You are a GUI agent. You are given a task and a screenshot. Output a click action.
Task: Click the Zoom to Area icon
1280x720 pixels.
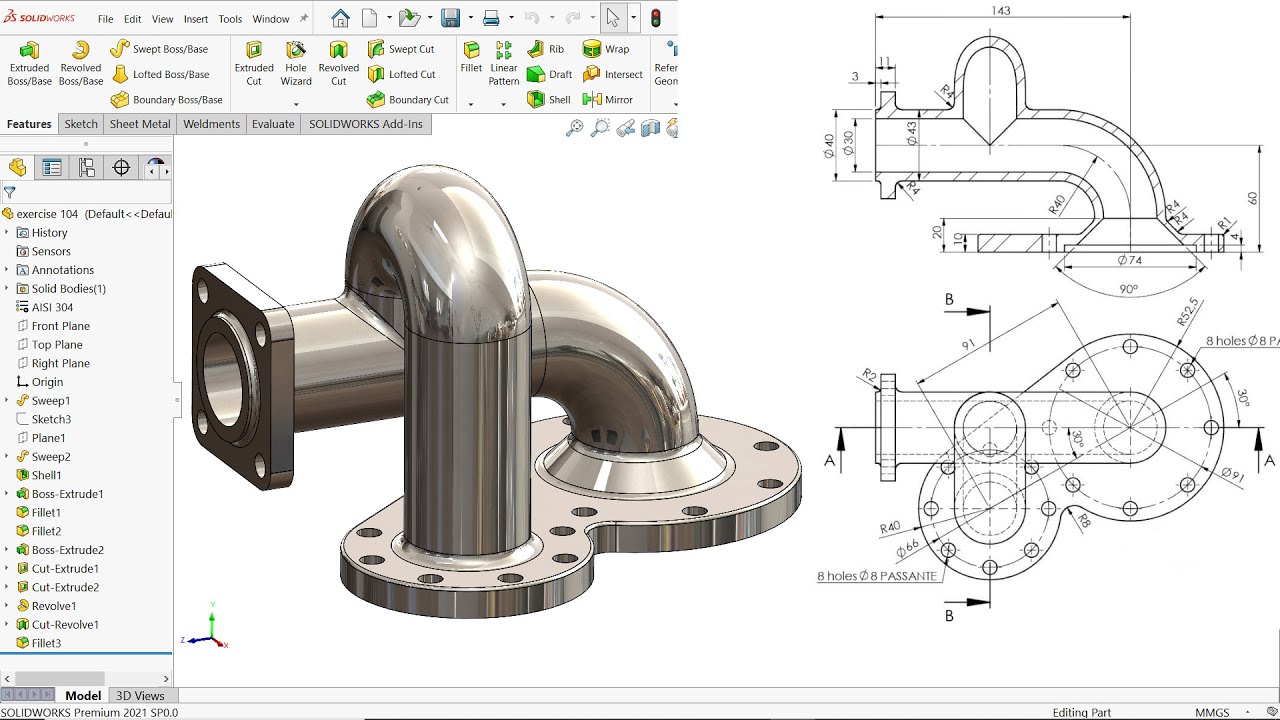pyautogui.click(x=600, y=128)
